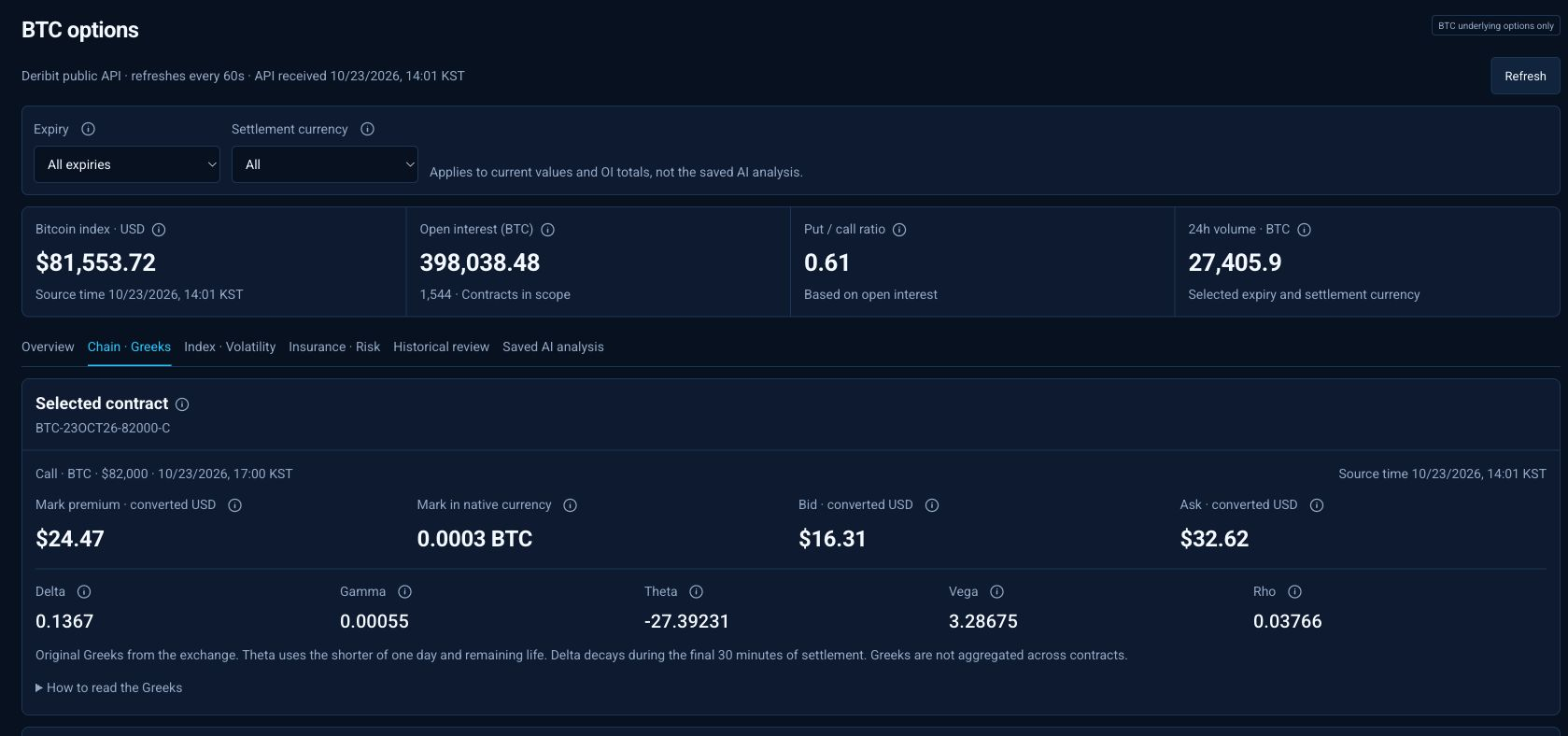Click open interest value 398,038.48
Image resolution: width=1568 pixels, height=736 pixels.
480,262
